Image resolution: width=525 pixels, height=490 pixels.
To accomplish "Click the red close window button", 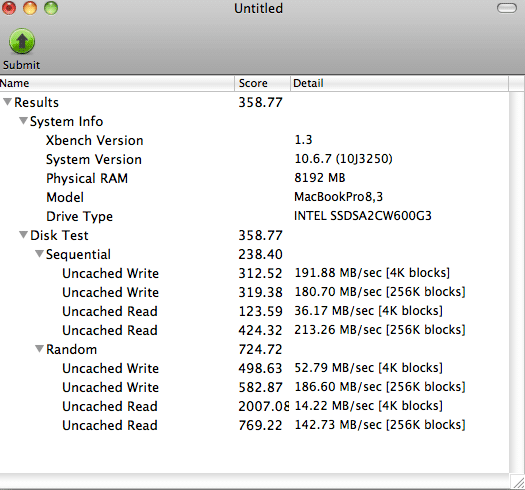I will pyautogui.click(x=9, y=8).
